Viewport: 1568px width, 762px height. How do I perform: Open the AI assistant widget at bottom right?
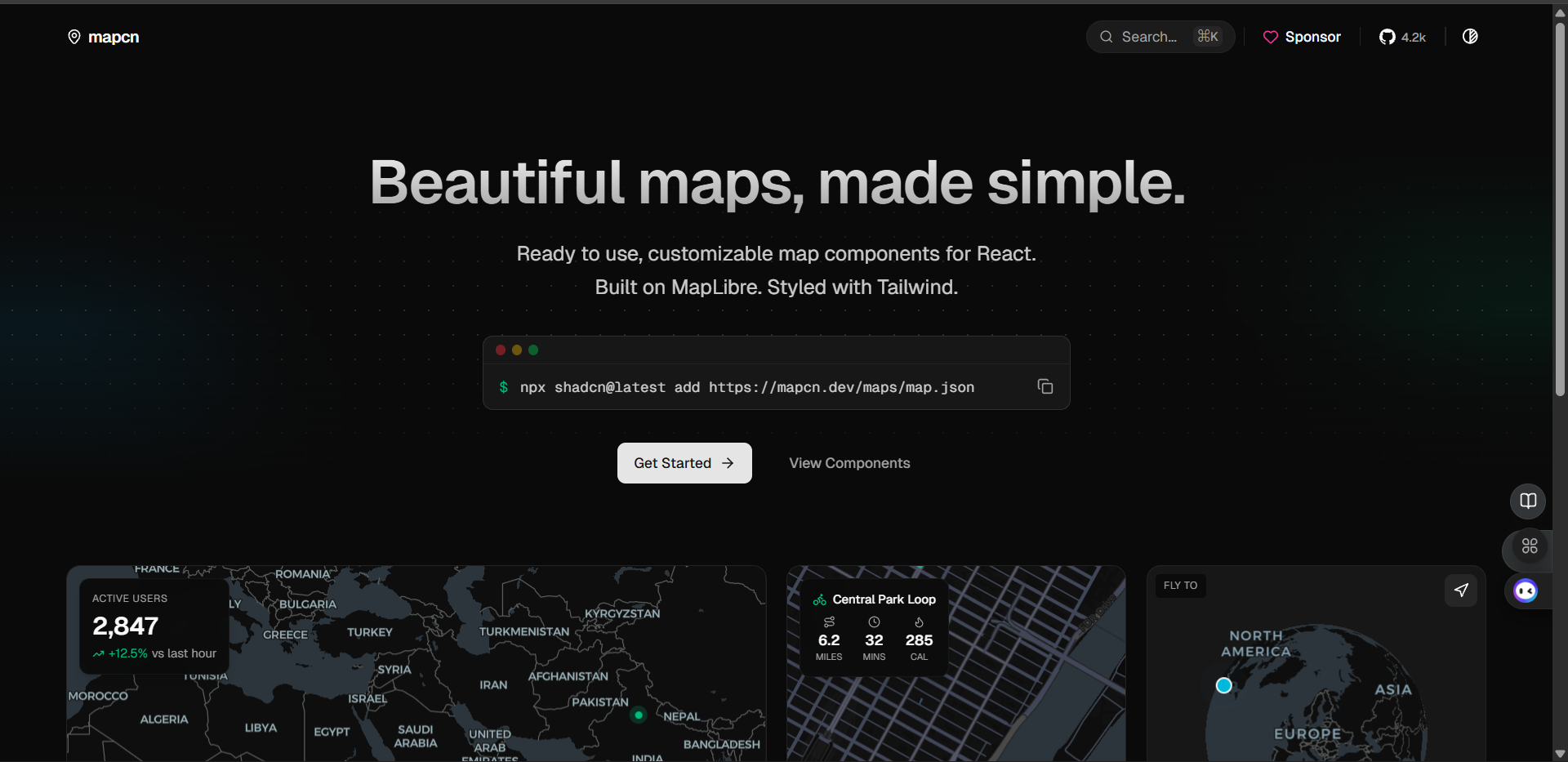[1526, 590]
